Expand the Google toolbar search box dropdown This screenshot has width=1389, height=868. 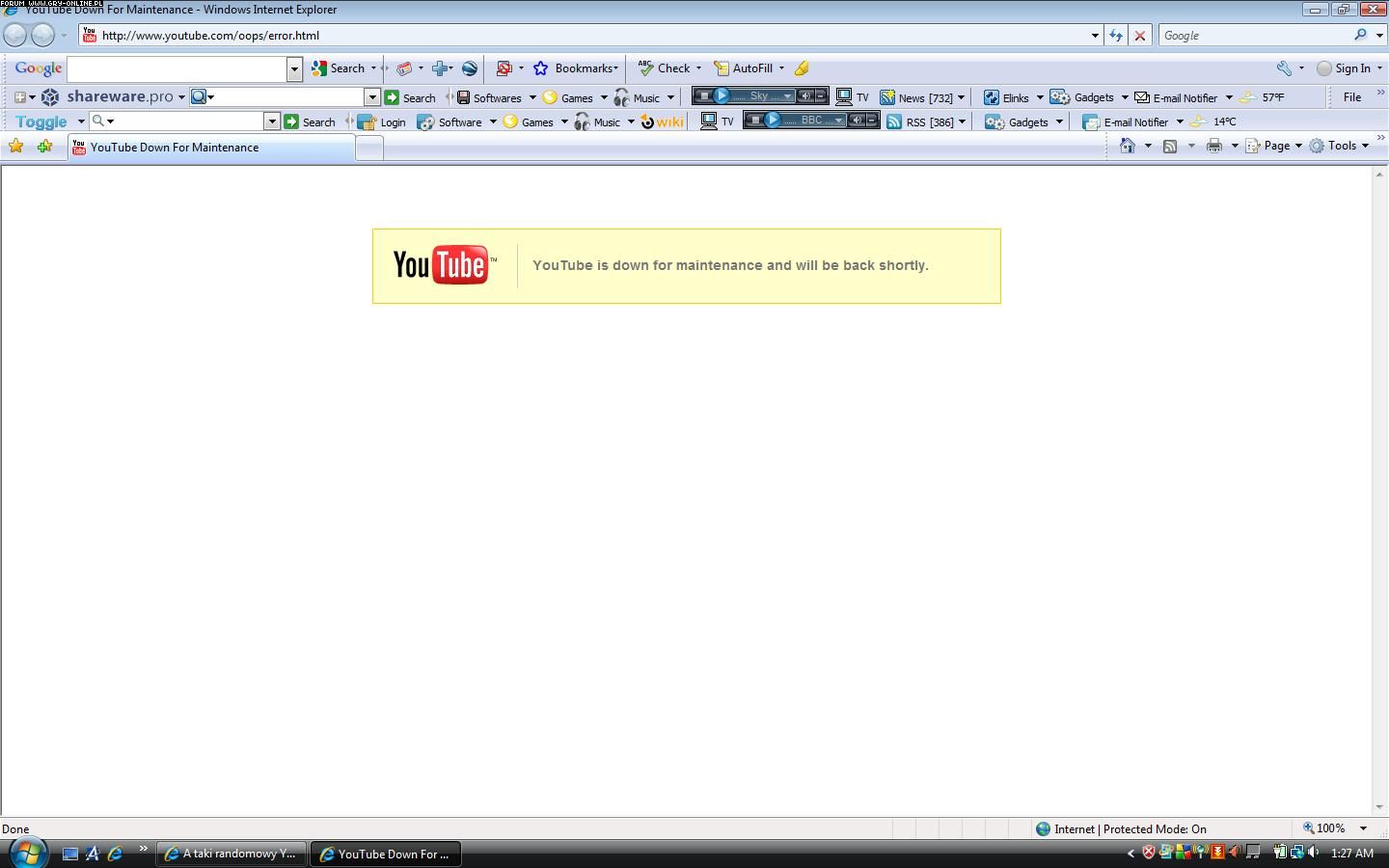click(294, 68)
